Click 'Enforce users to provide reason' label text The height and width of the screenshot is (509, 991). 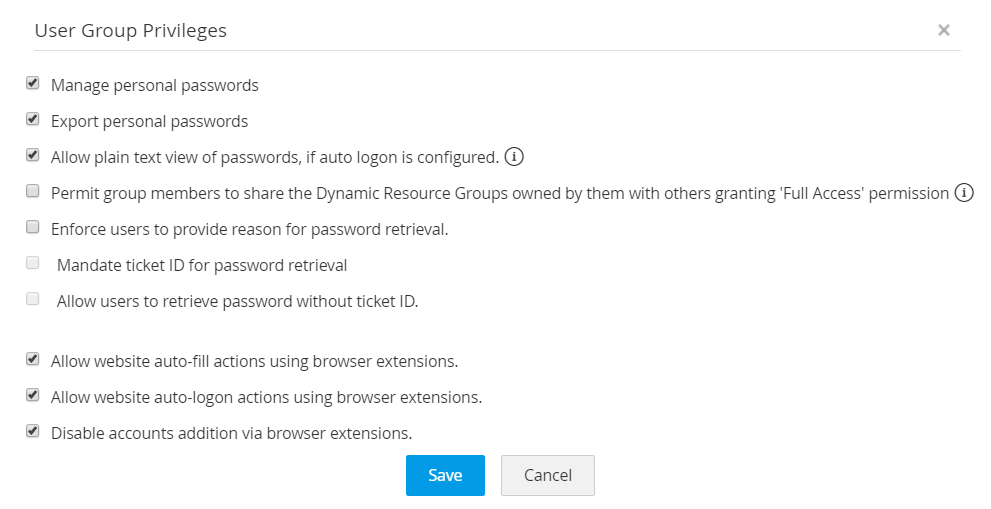click(x=249, y=229)
